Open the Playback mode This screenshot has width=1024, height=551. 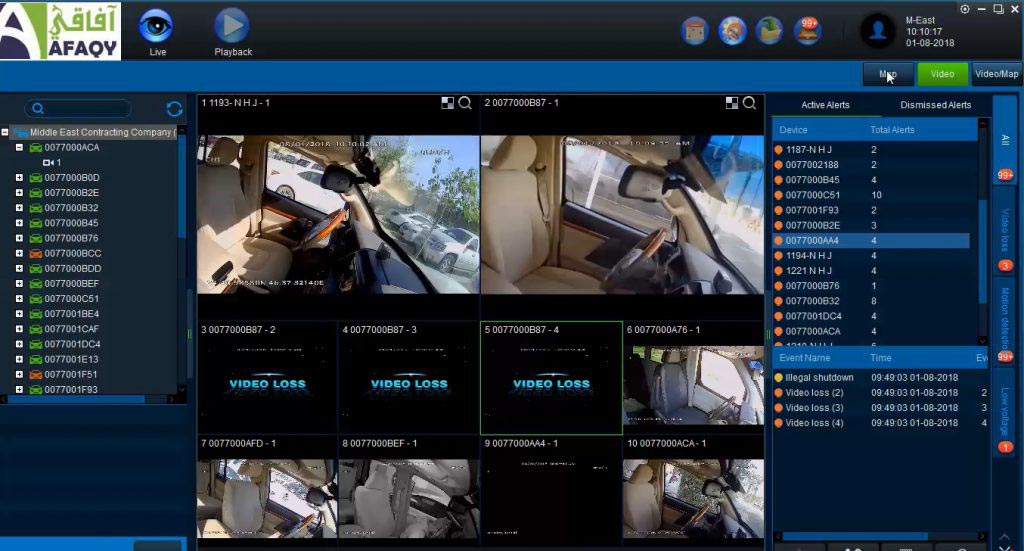point(232,33)
